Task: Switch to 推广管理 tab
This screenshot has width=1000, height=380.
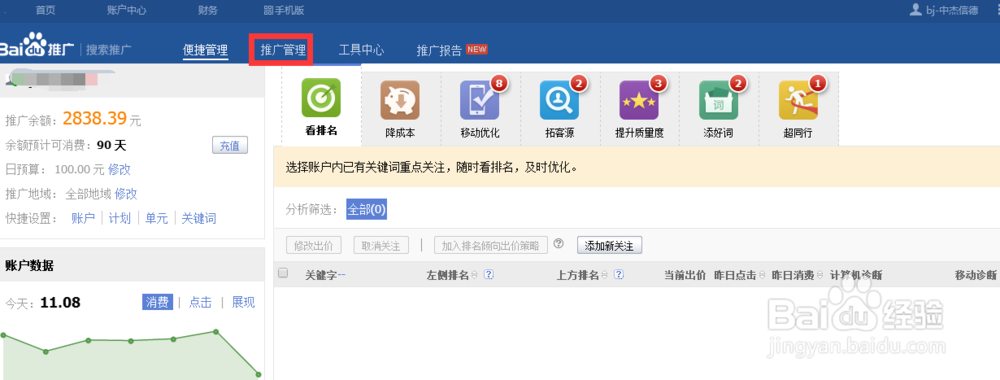Action: click(283, 50)
